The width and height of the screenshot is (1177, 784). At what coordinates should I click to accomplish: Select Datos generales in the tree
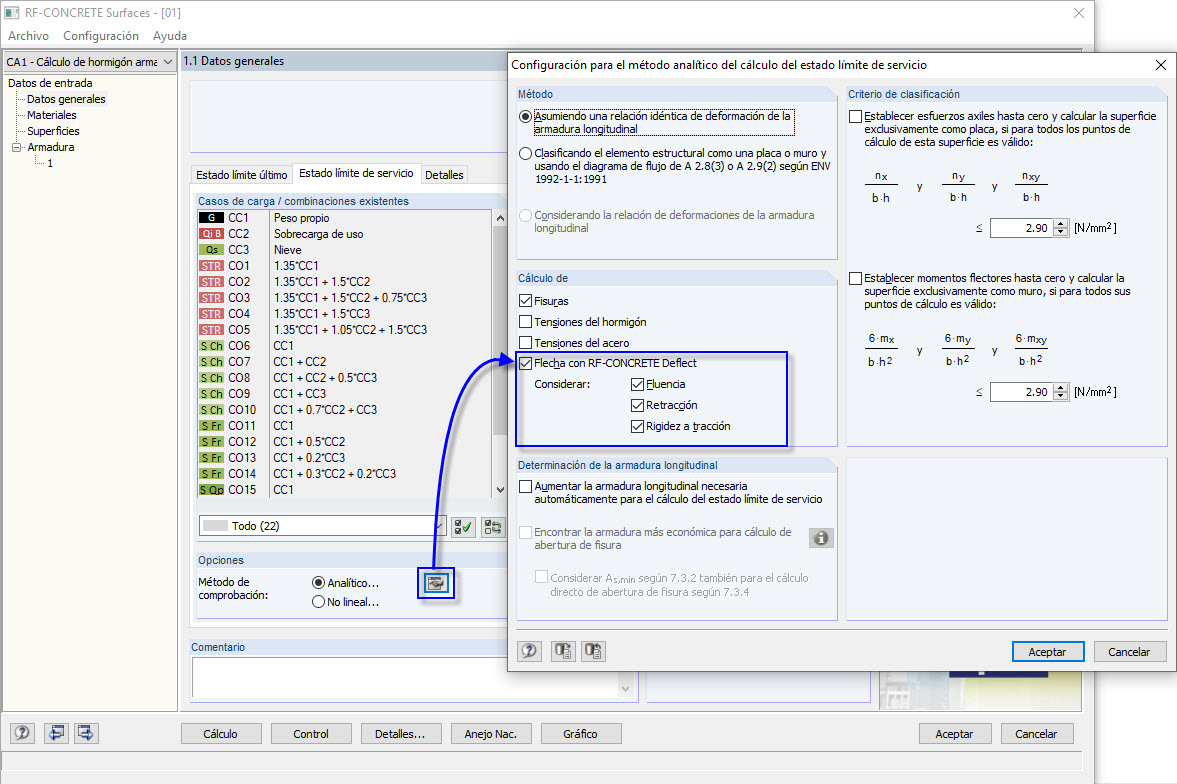66,99
